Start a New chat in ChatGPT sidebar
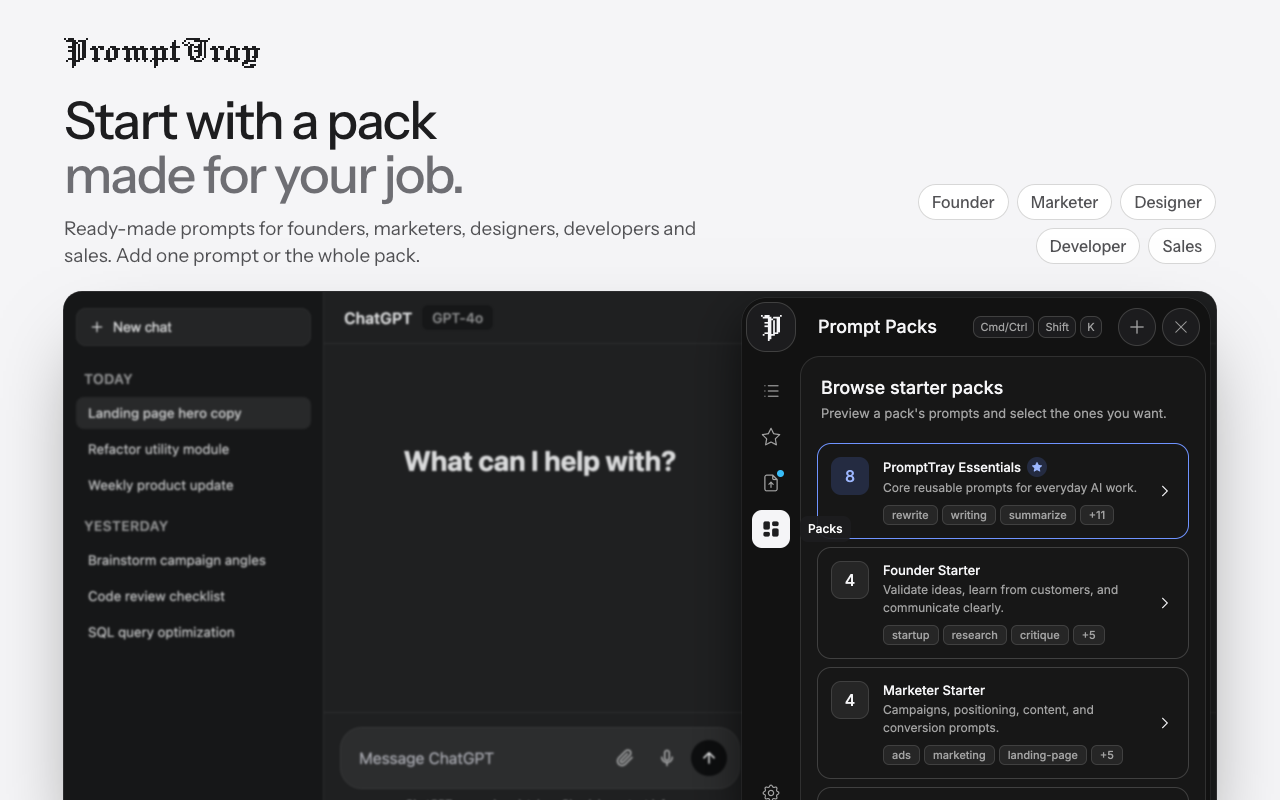 (194, 327)
